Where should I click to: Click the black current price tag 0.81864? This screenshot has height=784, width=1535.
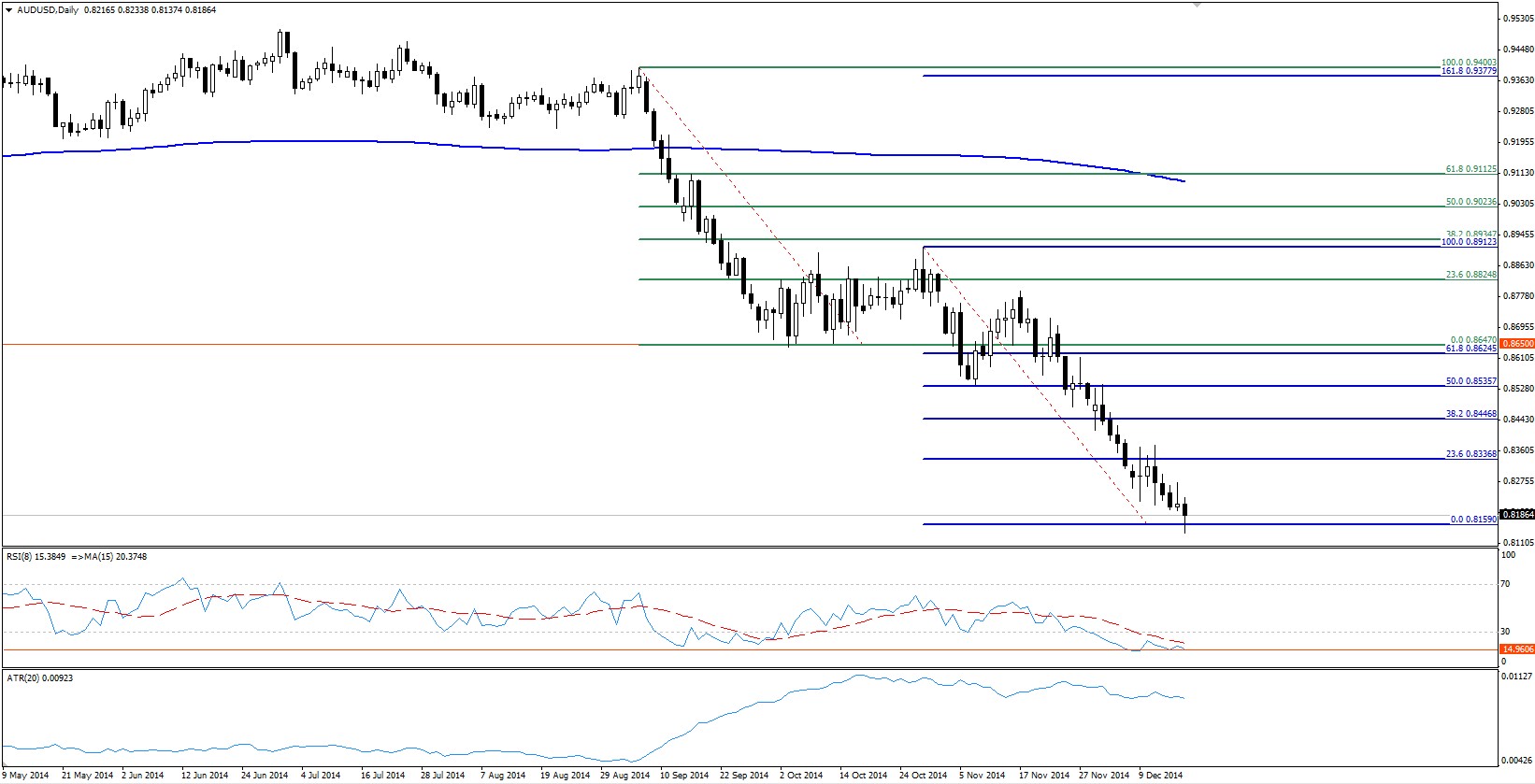coord(1516,515)
